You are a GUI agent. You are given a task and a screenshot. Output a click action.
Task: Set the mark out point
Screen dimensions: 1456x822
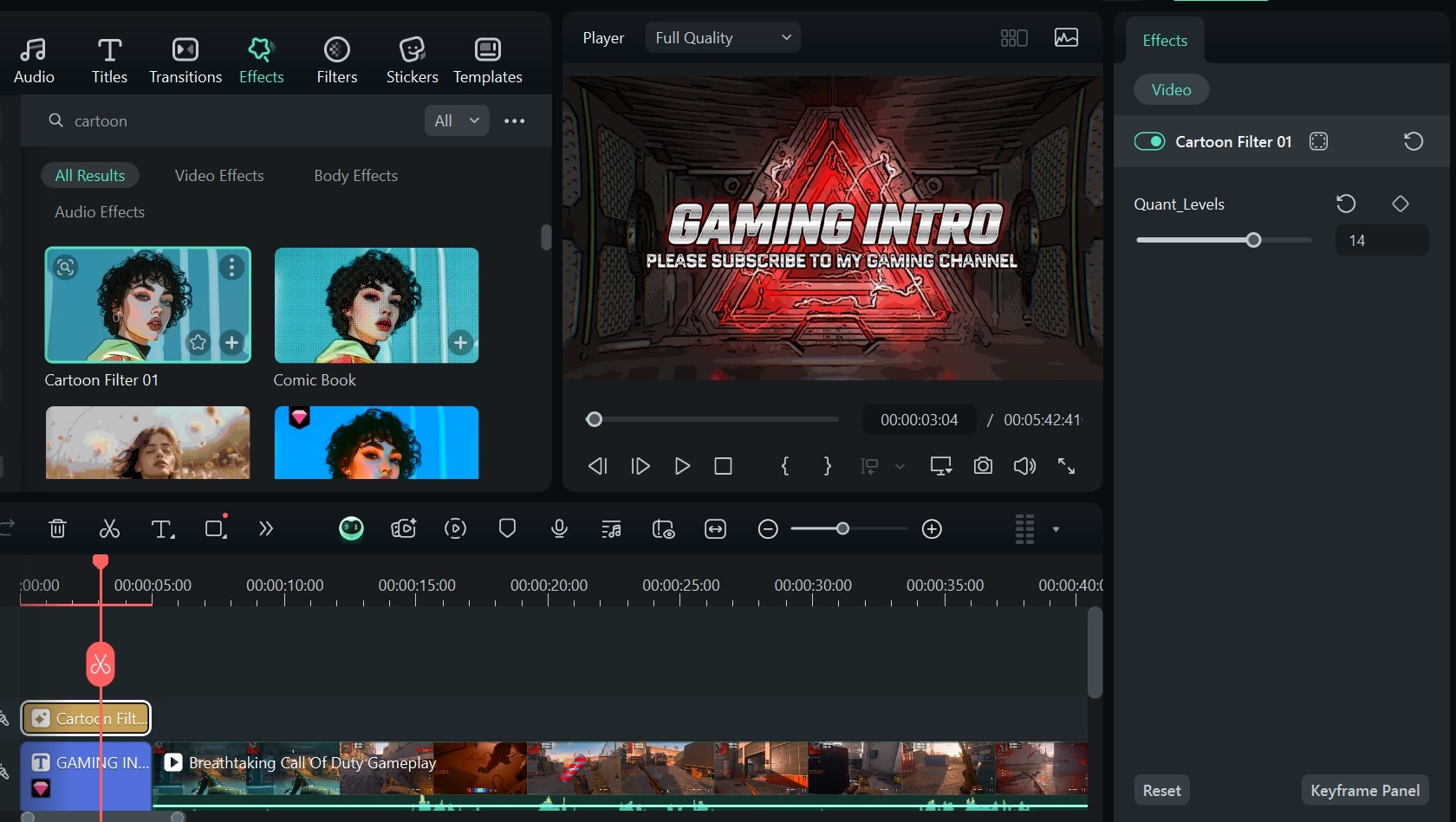coord(828,466)
